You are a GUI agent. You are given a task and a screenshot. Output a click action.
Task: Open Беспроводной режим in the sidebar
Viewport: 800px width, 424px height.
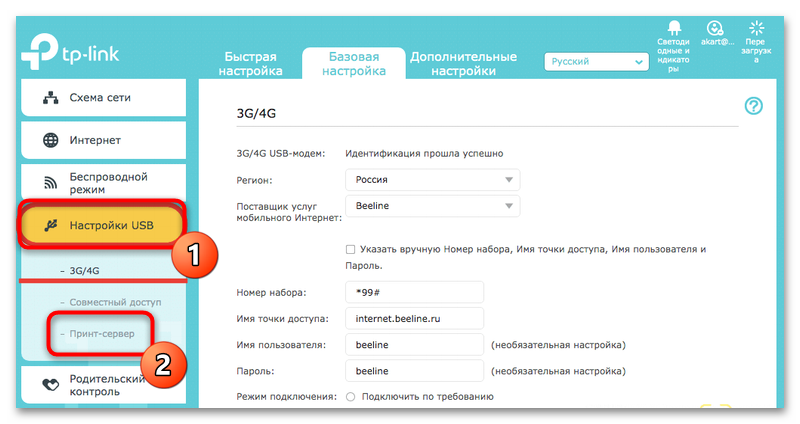104,183
